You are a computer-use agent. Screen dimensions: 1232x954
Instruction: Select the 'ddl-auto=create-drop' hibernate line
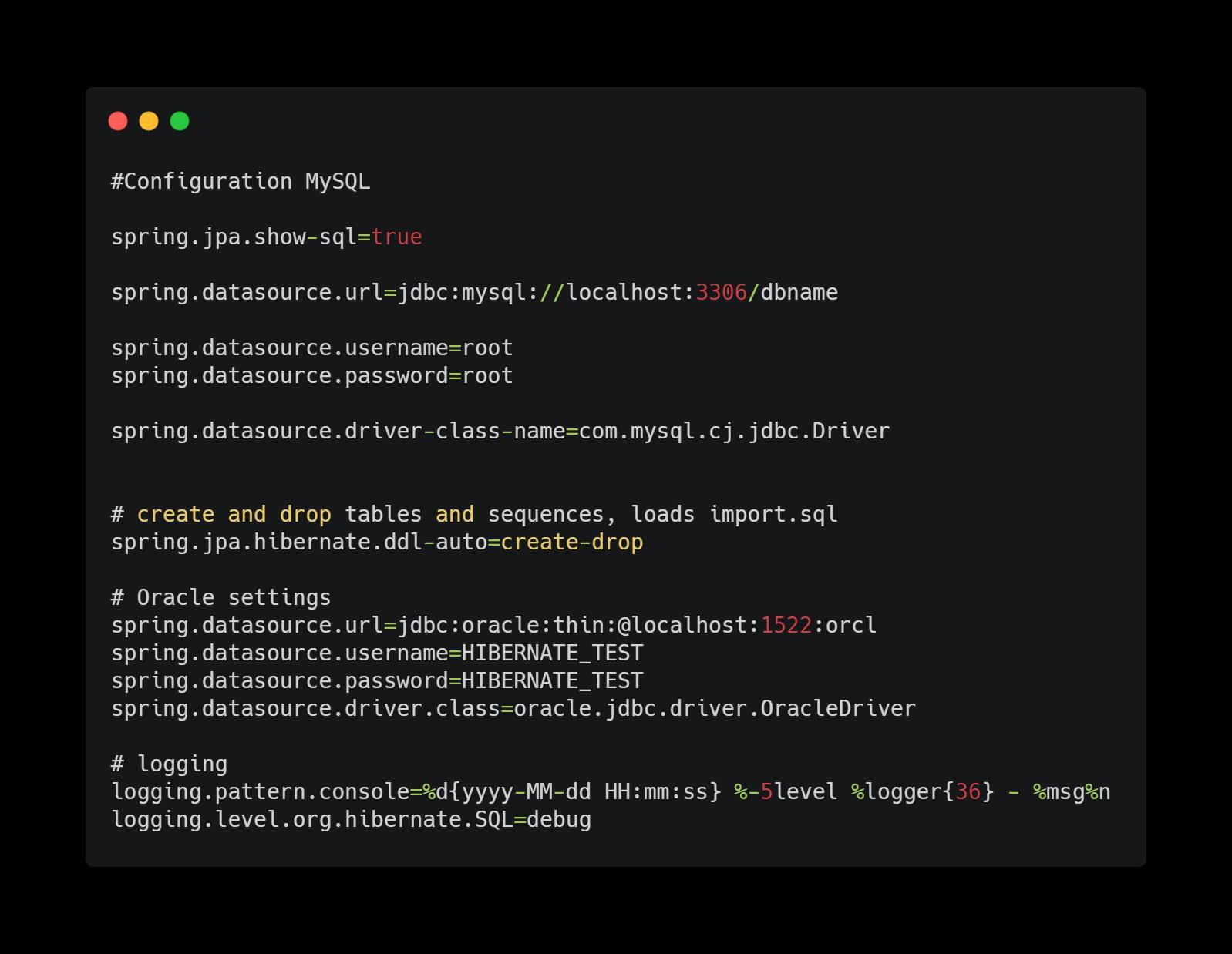(x=377, y=543)
